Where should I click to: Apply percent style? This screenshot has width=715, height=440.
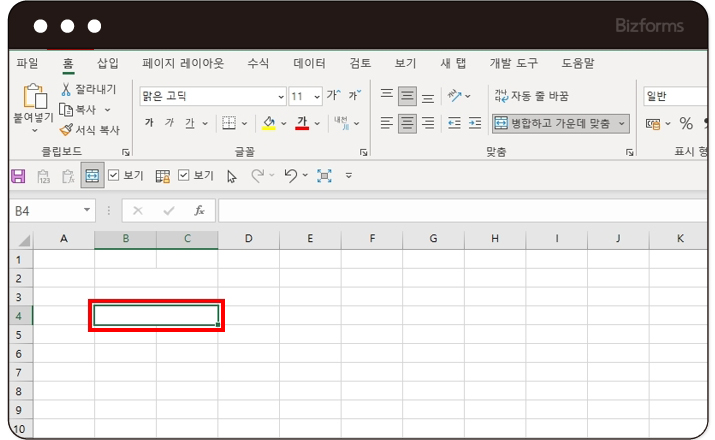click(x=686, y=124)
